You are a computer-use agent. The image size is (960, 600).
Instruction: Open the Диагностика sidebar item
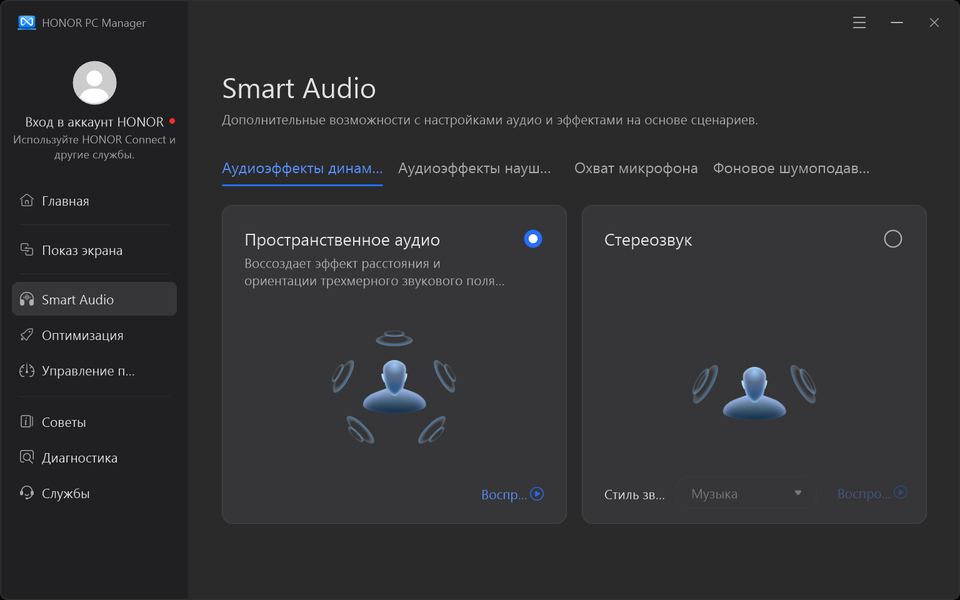(94, 457)
